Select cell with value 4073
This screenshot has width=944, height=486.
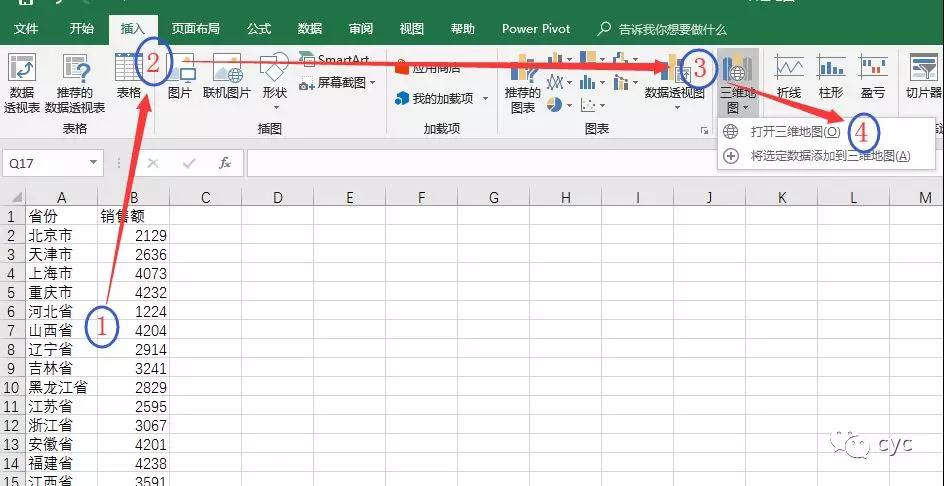click(x=133, y=273)
